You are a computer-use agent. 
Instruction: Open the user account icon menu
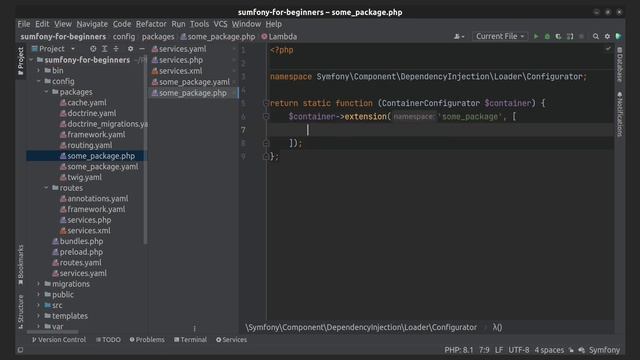pyautogui.click(x=459, y=36)
